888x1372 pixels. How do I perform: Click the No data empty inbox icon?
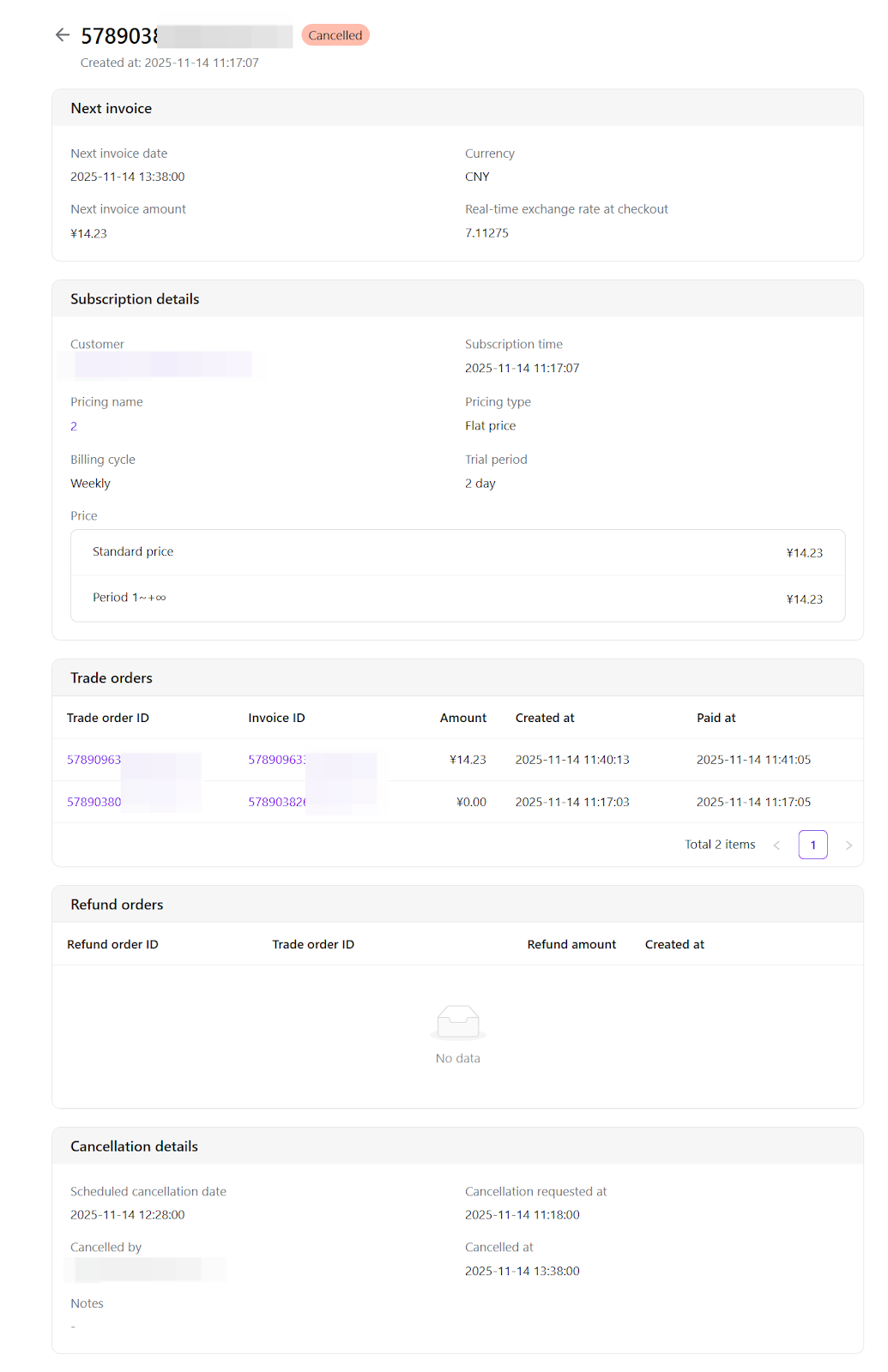coord(457,1021)
